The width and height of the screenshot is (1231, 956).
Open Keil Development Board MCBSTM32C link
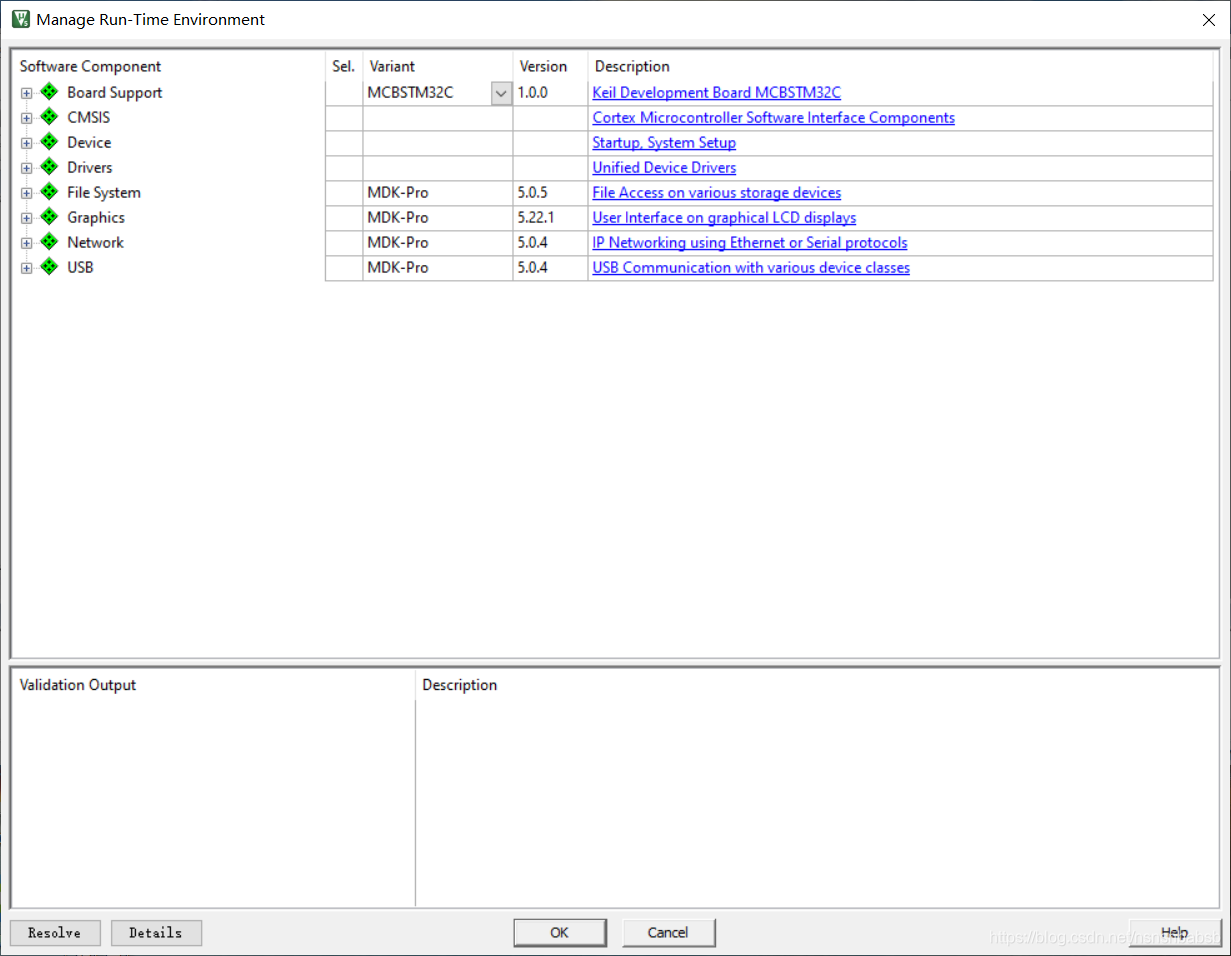[716, 92]
